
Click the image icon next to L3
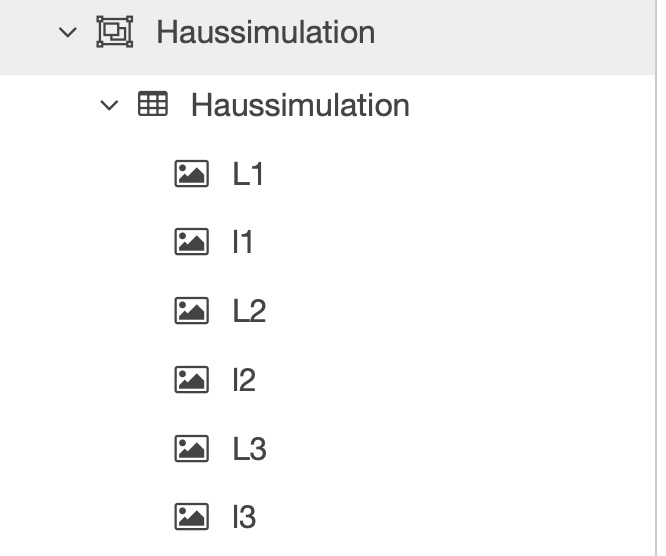coord(191,449)
